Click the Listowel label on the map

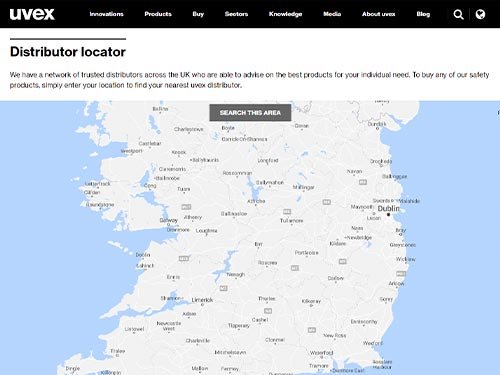click(134, 329)
